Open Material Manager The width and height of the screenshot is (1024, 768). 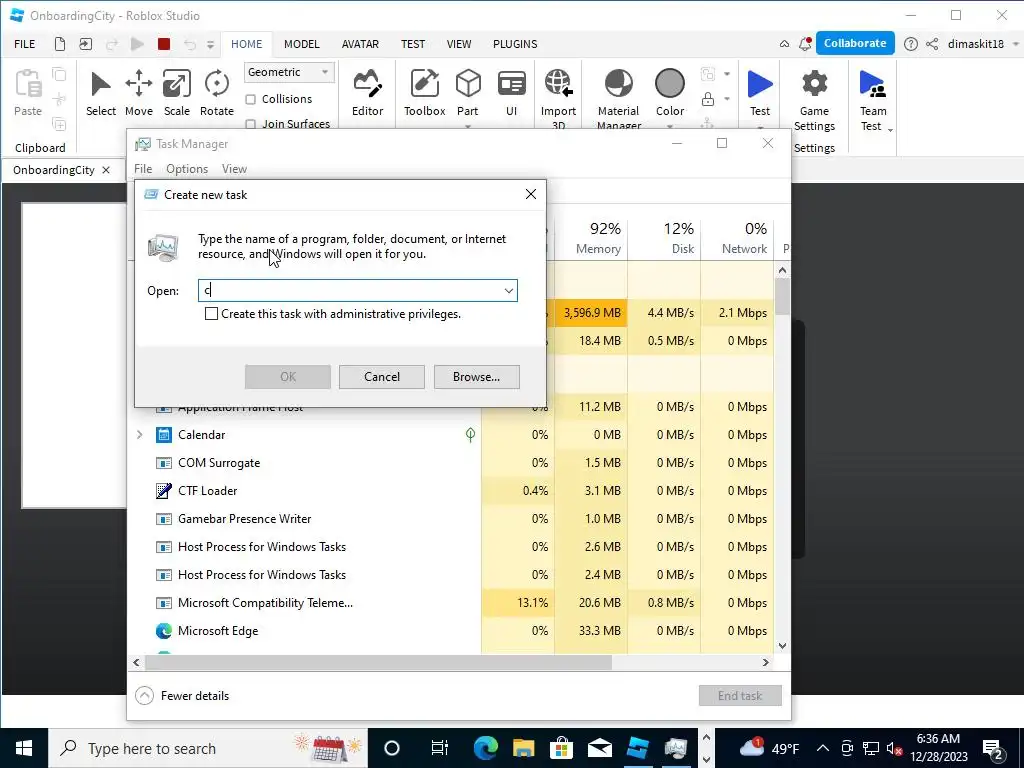[x=618, y=98]
